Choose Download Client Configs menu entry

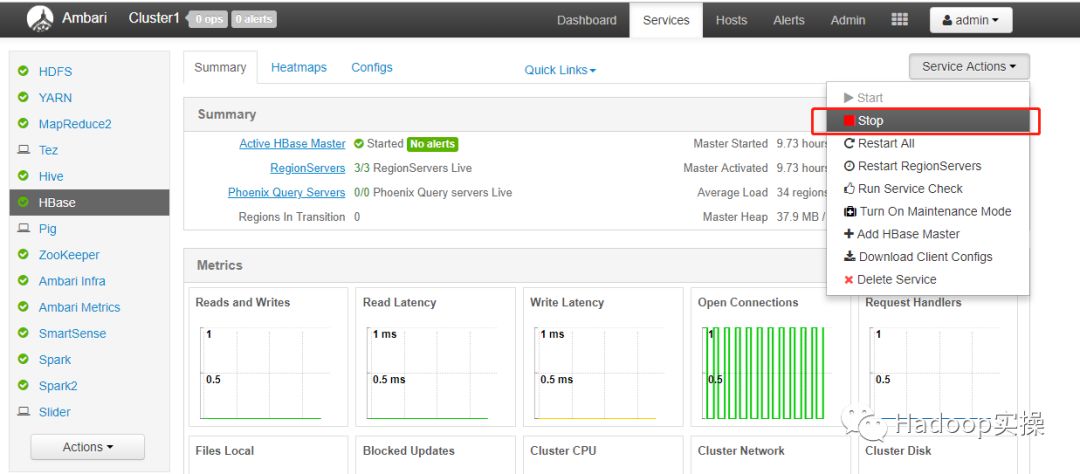pyautogui.click(x=928, y=256)
